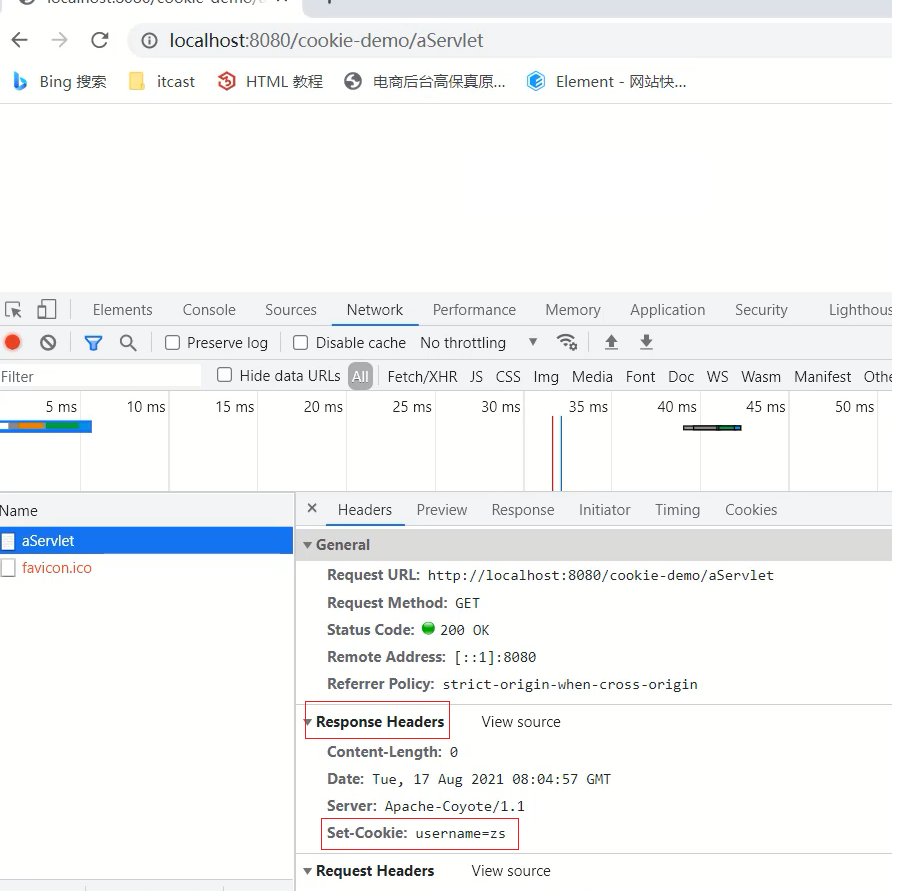Open the 电商后台高保真原 bookmark

click(x=424, y=81)
